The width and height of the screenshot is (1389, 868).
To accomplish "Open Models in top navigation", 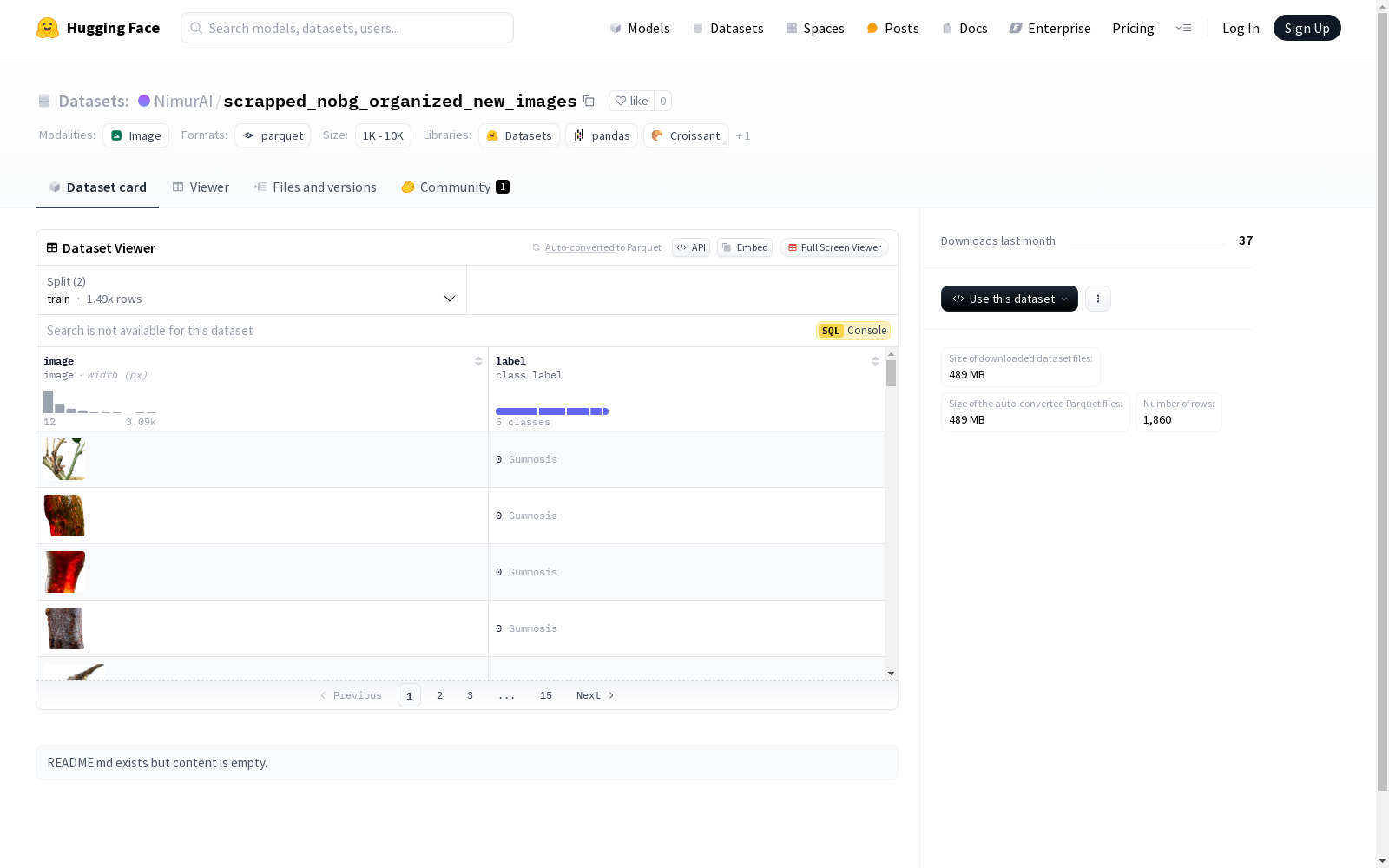I will [640, 28].
